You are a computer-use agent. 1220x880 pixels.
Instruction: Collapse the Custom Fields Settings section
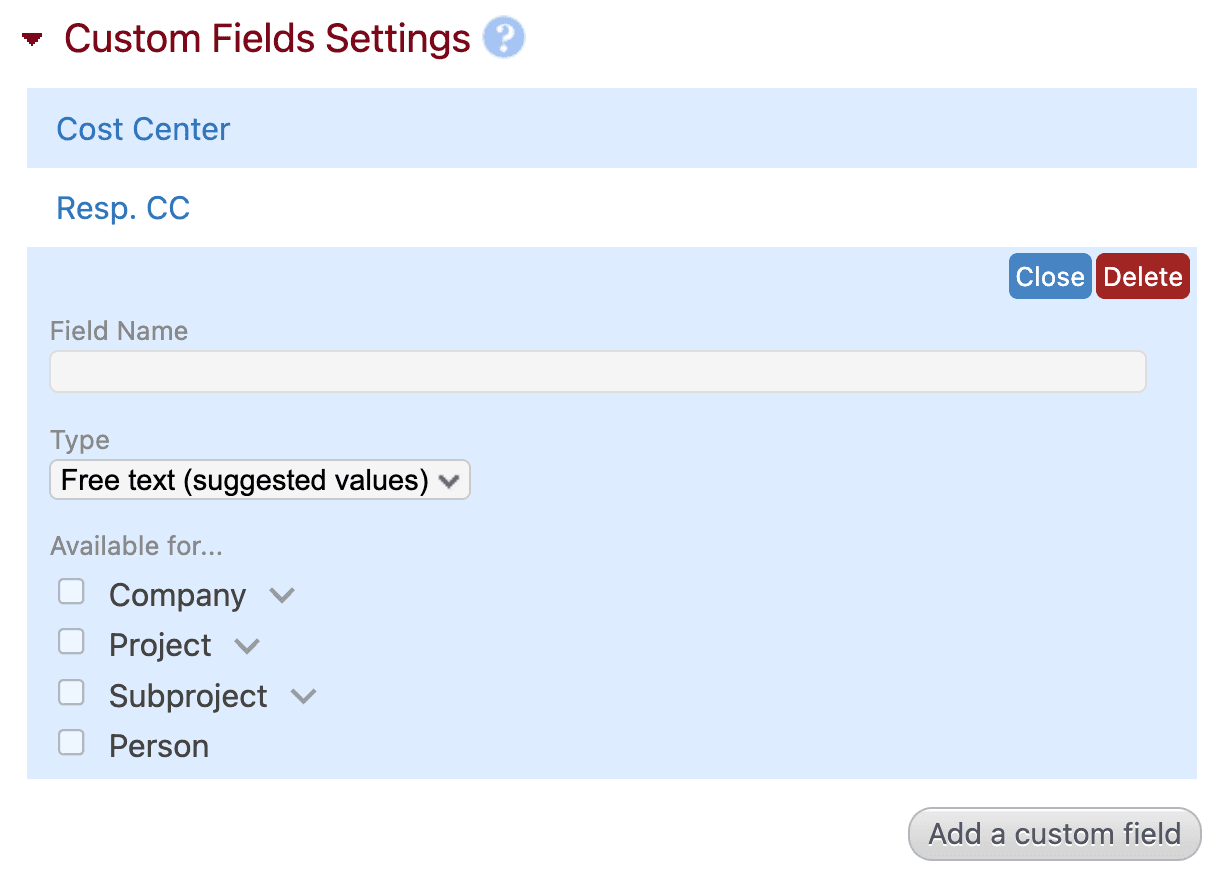tap(30, 38)
